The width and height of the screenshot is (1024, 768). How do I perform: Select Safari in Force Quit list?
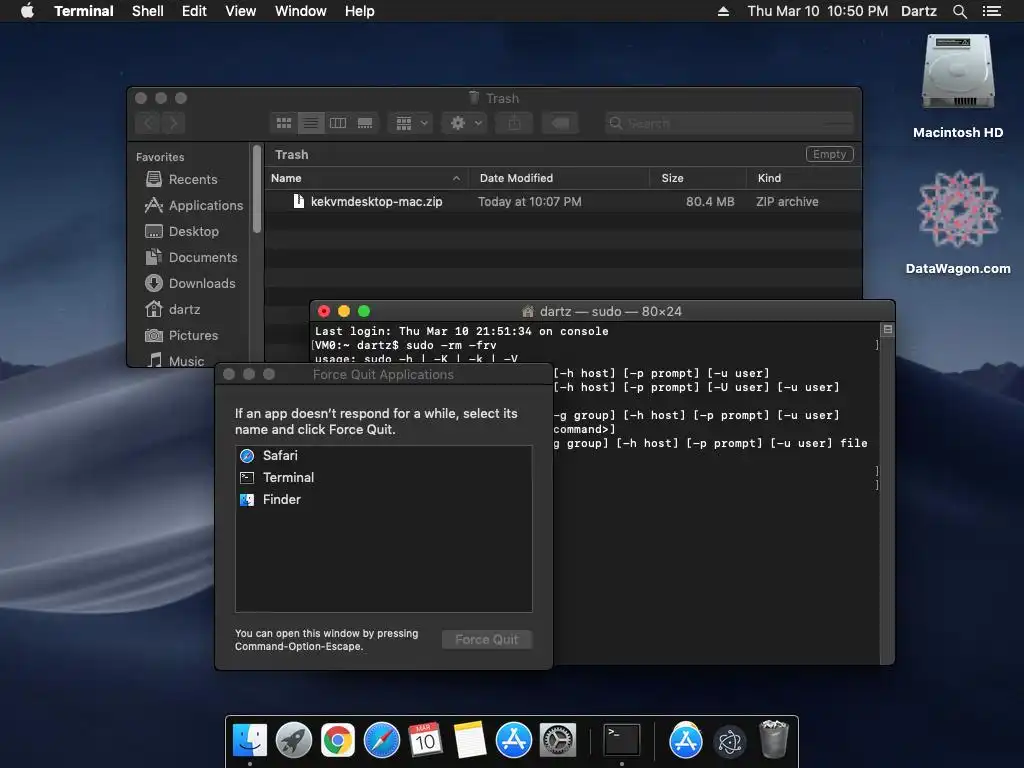[383, 456]
